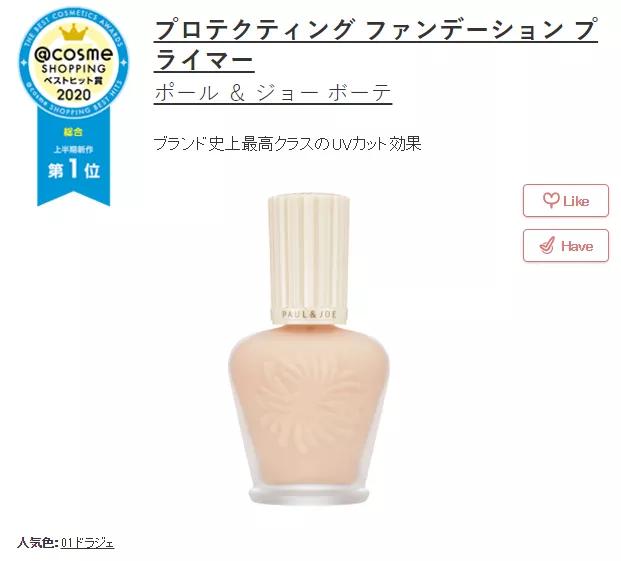Mark product as Have
This screenshot has height=561, width=621.
coord(566,246)
